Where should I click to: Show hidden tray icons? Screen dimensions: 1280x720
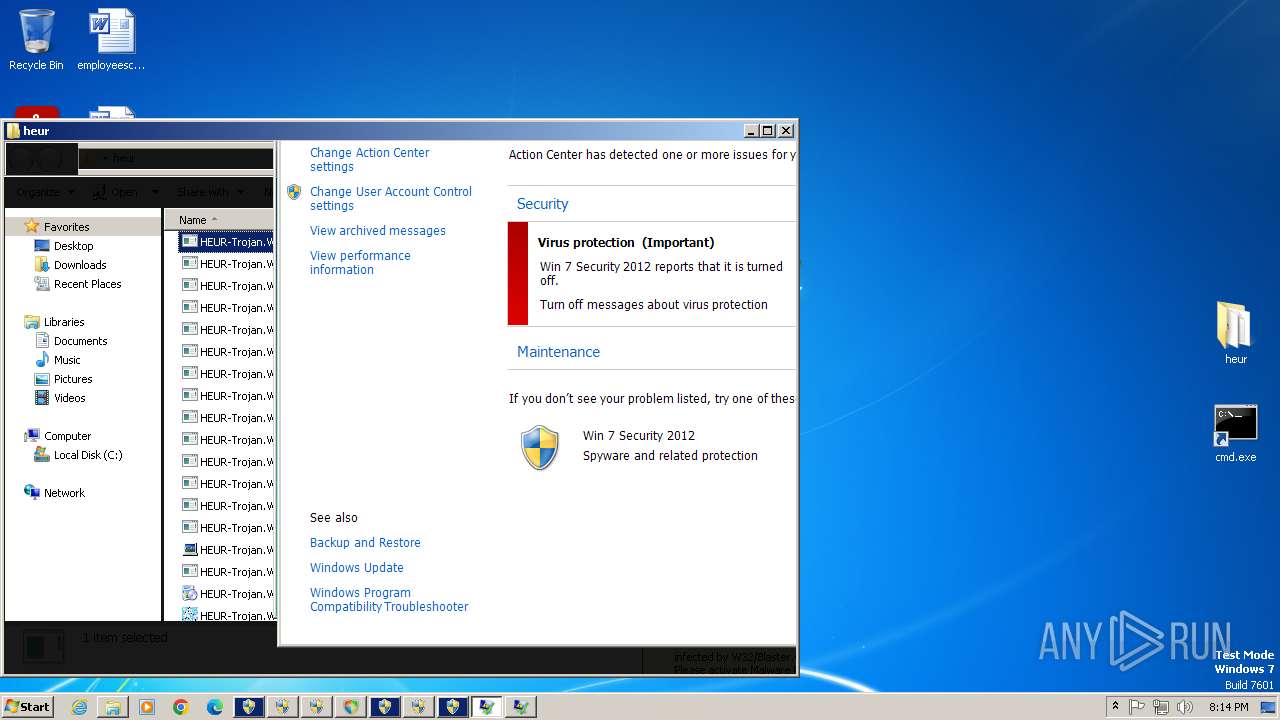tap(1115, 706)
